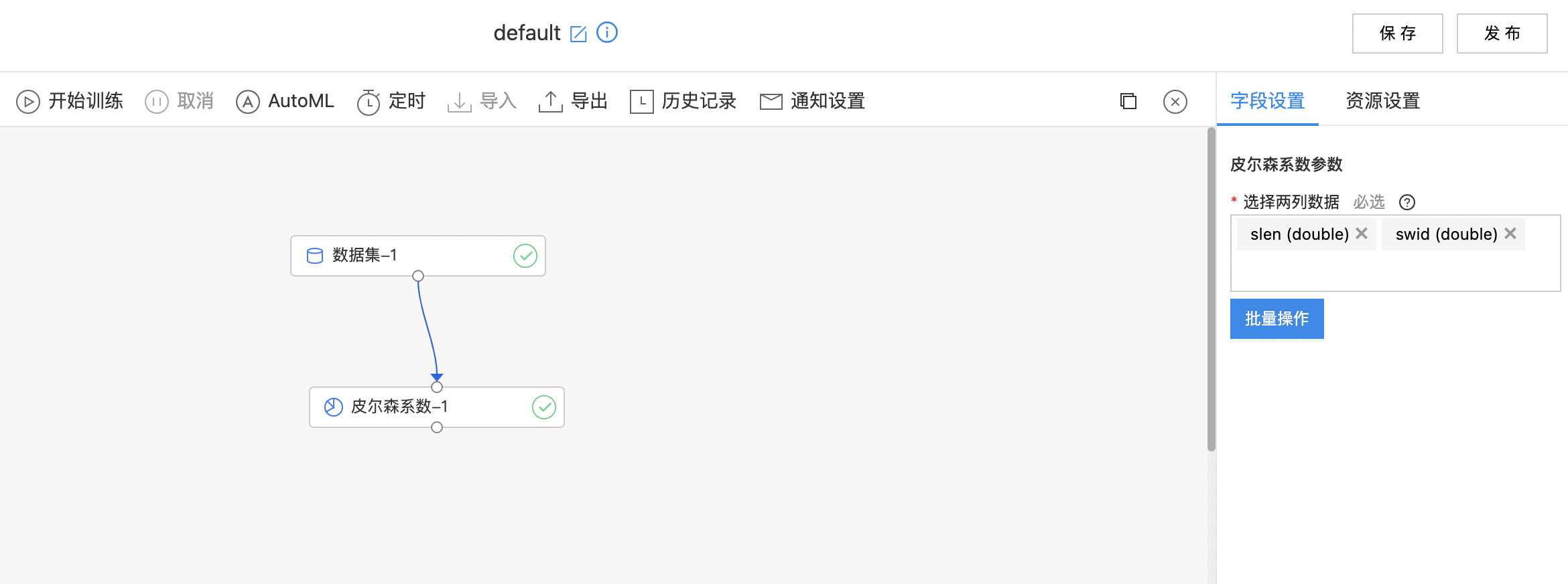This screenshot has height=584, width=1568.
Task: Select the 皮尔森系数-1 node
Action: tap(437, 407)
